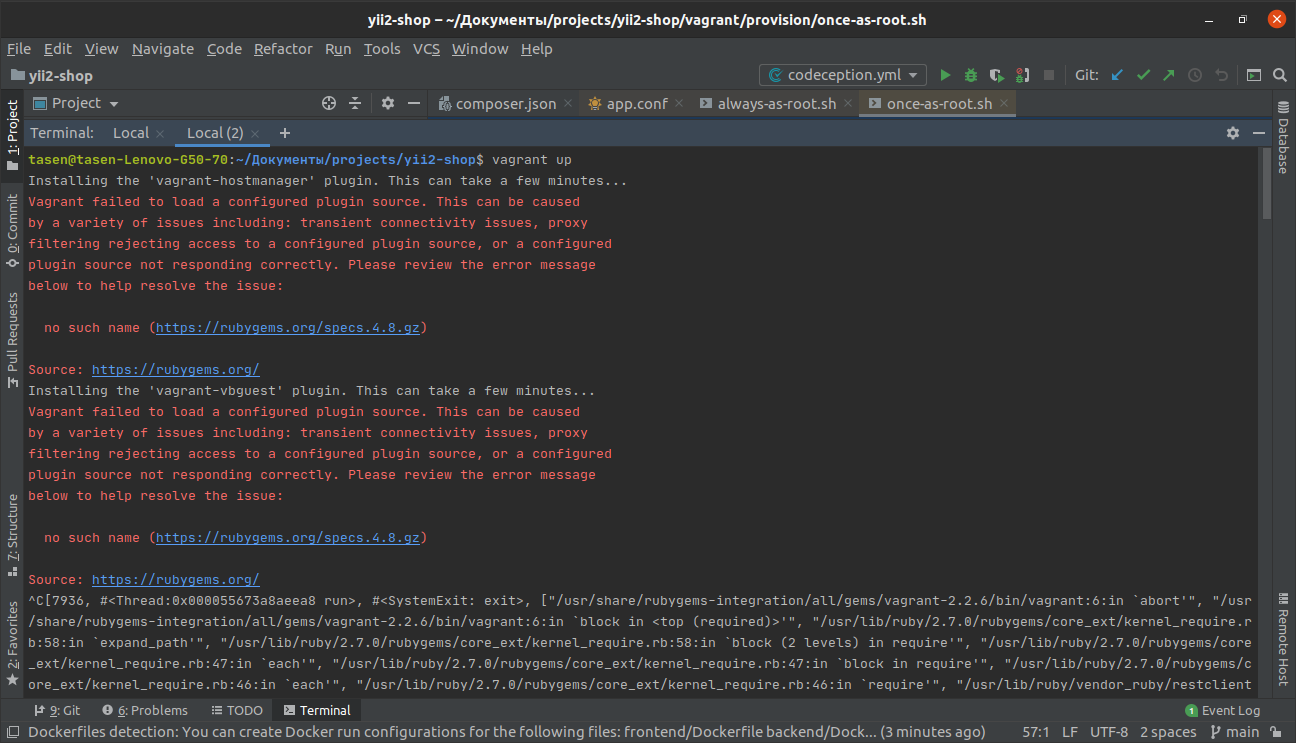Open the Event Log panel
The height and width of the screenshot is (743, 1296).
tap(1222, 710)
